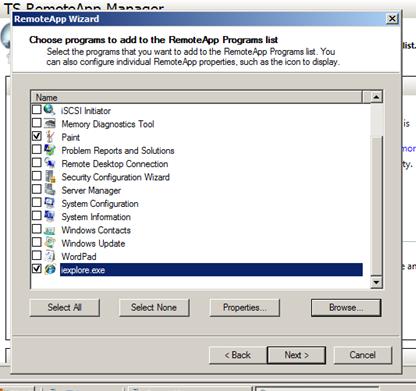Select the iSCSI Initiator row text
416x391 pixels.
click(x=86, y=111)
